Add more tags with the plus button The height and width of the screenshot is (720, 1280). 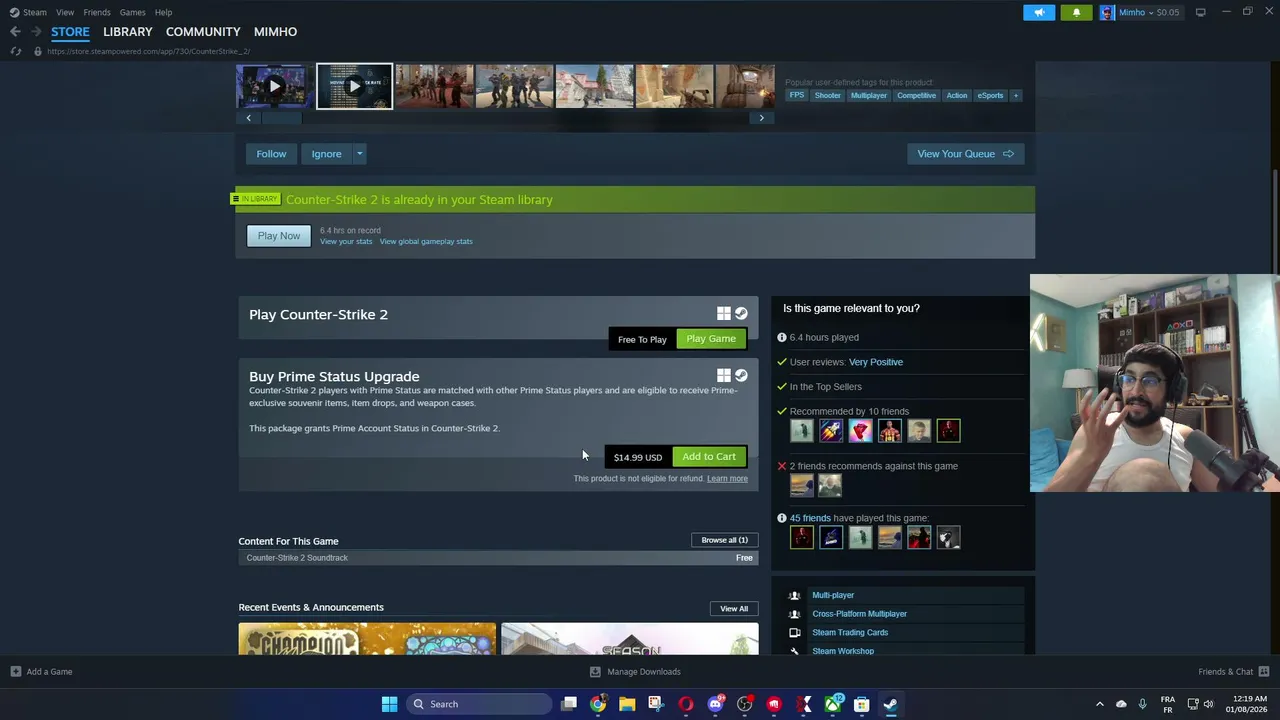click(1015, 96)
